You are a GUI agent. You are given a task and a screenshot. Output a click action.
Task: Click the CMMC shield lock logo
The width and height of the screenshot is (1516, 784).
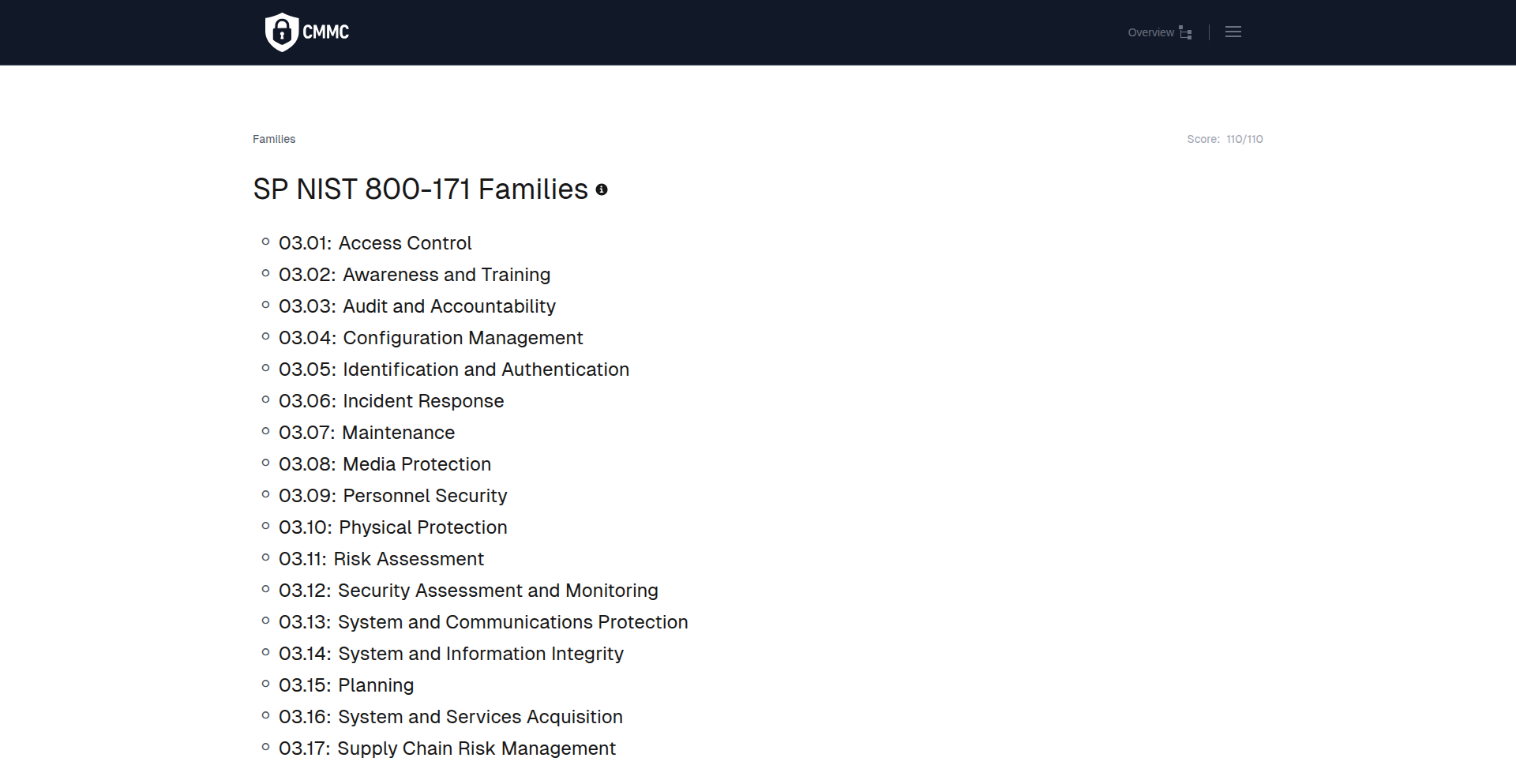(307, 32)
